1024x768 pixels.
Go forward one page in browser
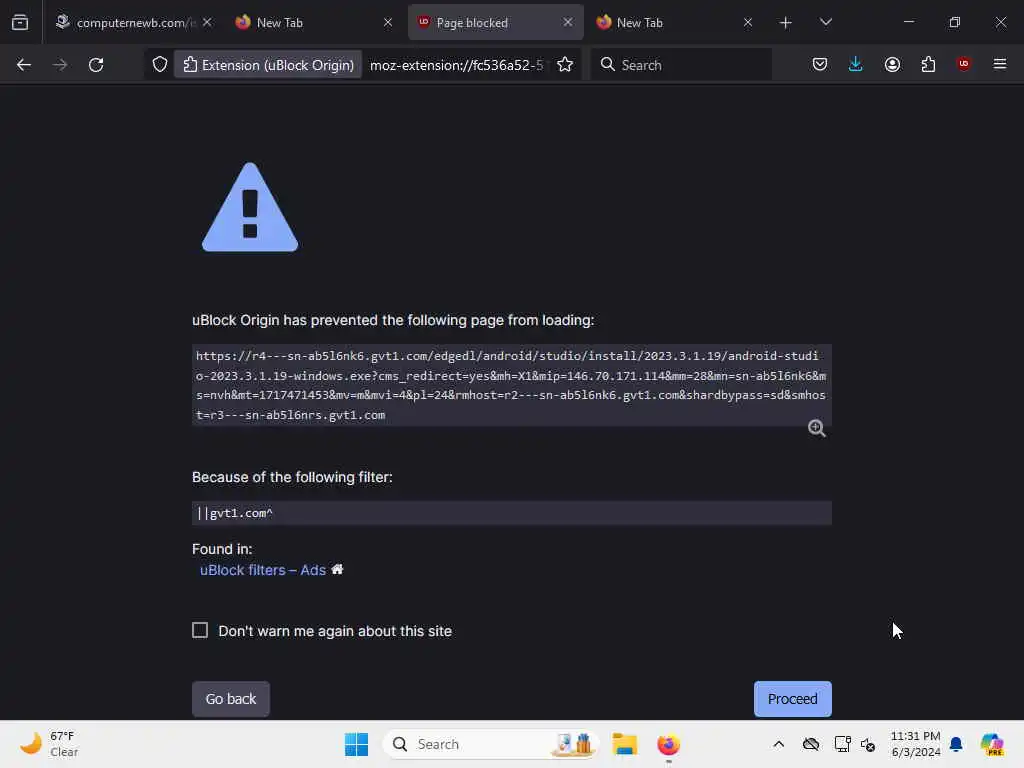(60, 65)
